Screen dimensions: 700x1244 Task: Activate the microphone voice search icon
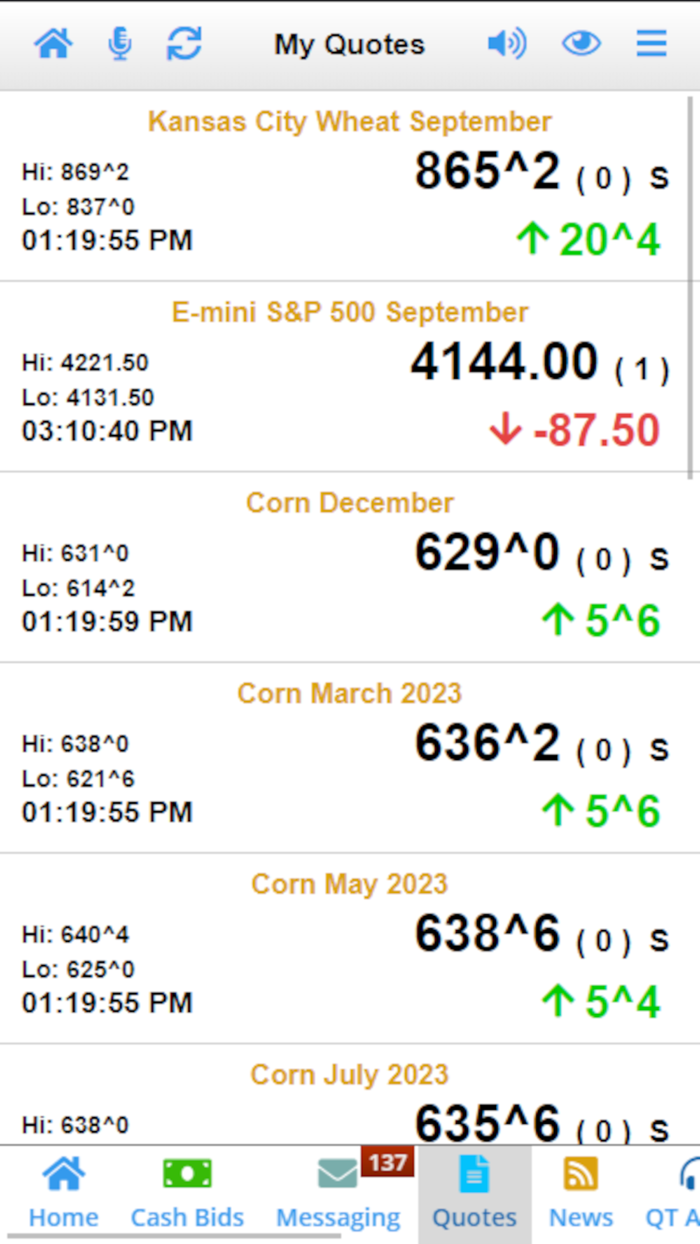point(120,43)
